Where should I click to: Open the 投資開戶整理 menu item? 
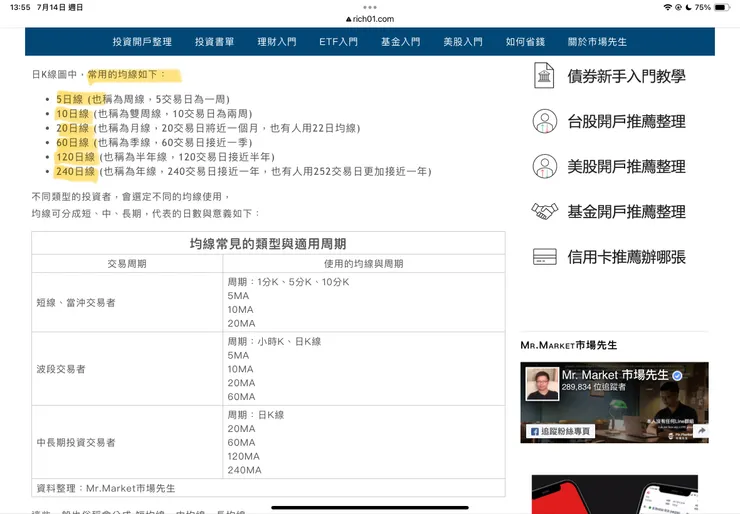click(142, 42)
